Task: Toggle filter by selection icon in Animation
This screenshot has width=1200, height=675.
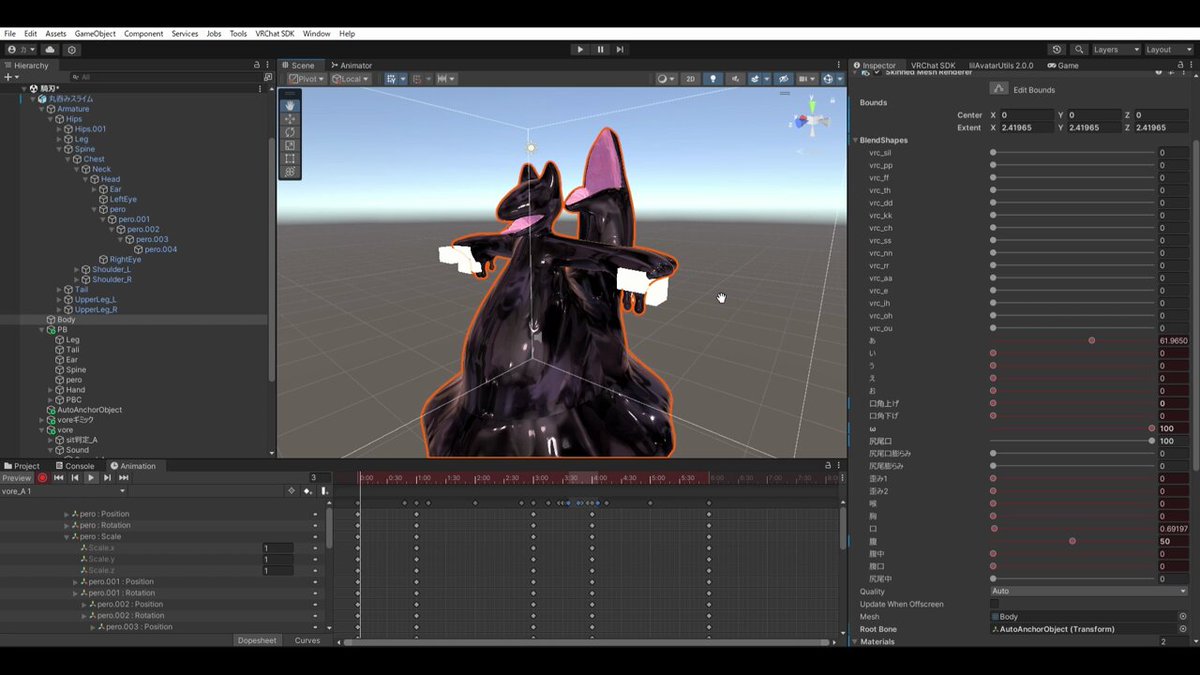Action: (291, 491)
